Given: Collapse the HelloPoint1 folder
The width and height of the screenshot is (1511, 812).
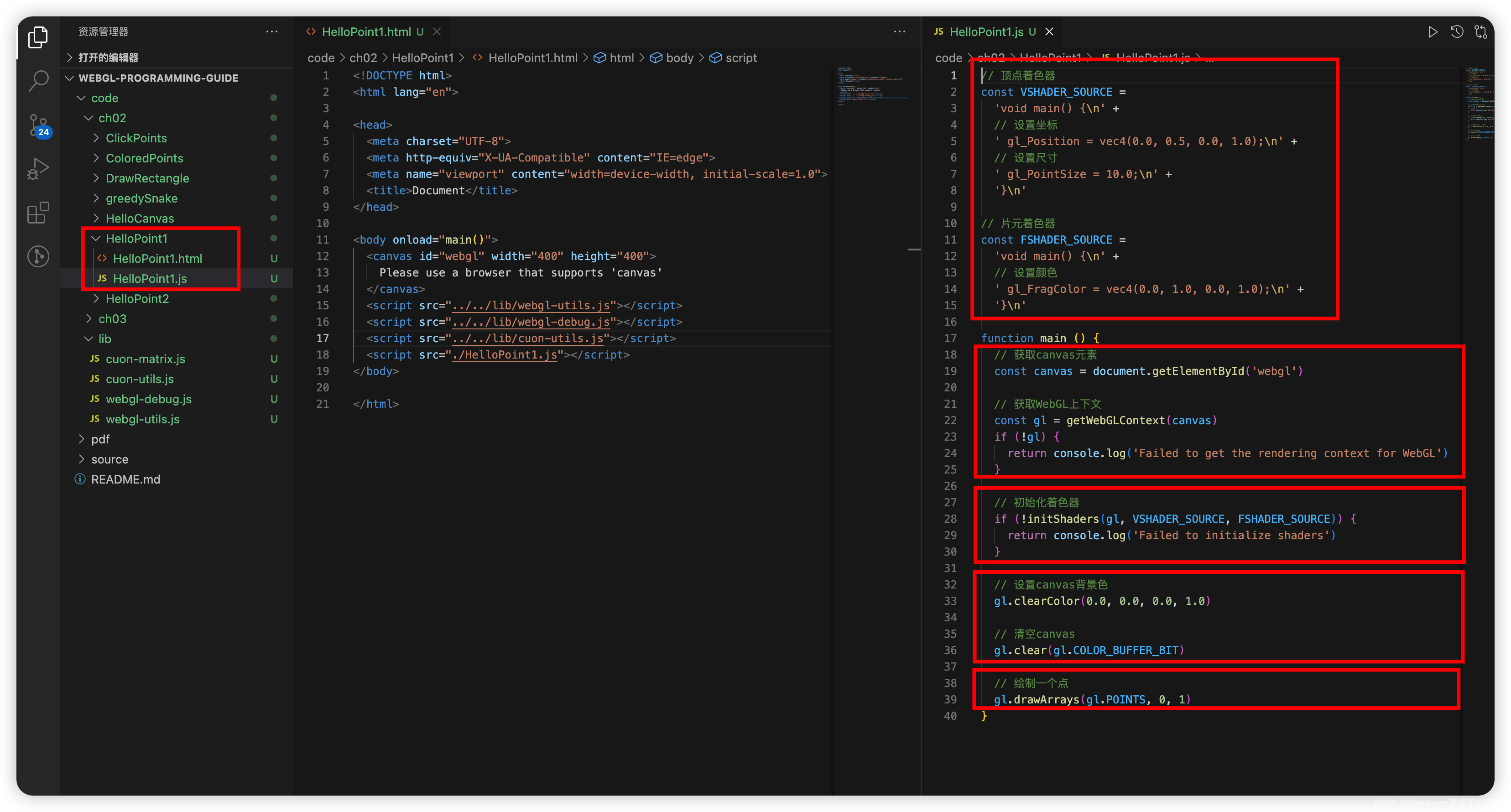Looking at the screenshot, I should [136, 238].
